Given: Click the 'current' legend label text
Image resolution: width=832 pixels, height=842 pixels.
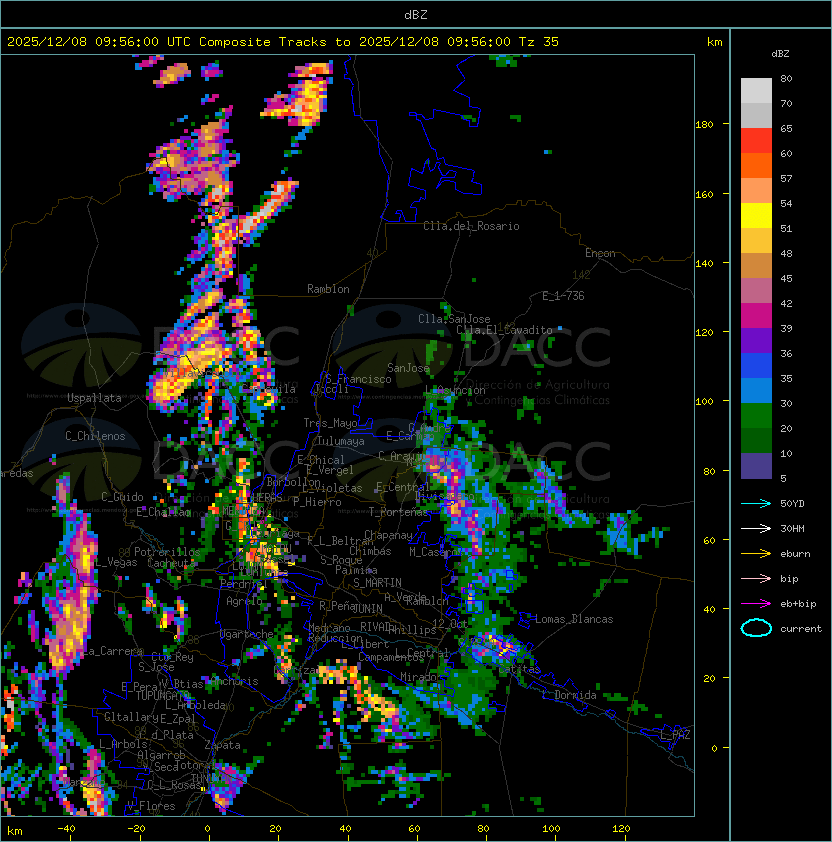Looking at the screenshot, I should [801, 629].
